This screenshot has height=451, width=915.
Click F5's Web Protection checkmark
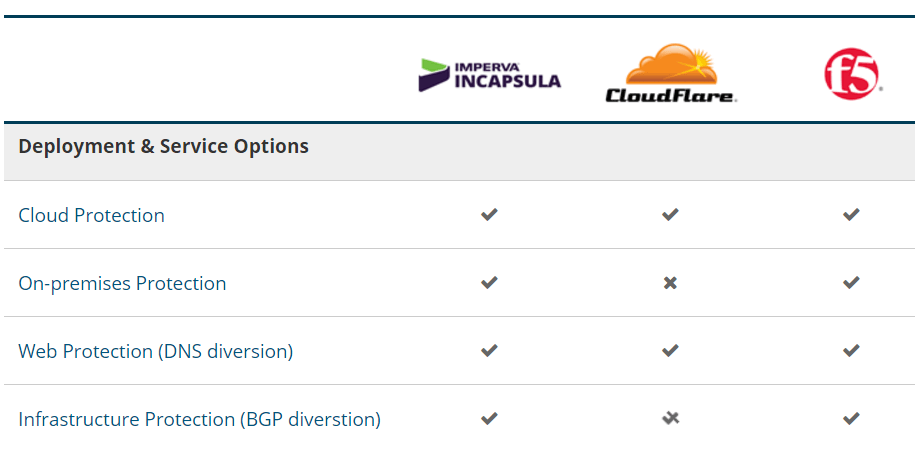pos(851,351)
